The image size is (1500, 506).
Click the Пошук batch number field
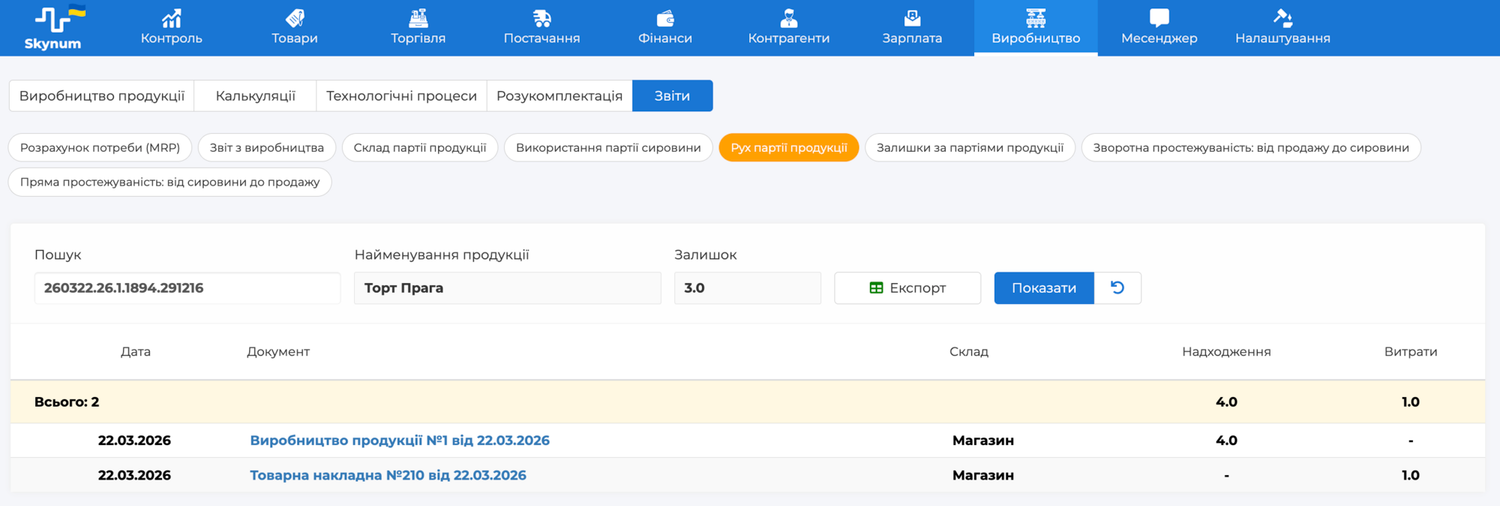(187, 288)
